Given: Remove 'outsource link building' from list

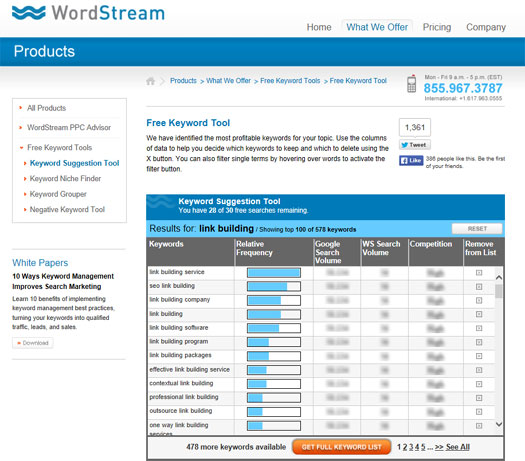Looking at the screenshot, I should (479, 412).
